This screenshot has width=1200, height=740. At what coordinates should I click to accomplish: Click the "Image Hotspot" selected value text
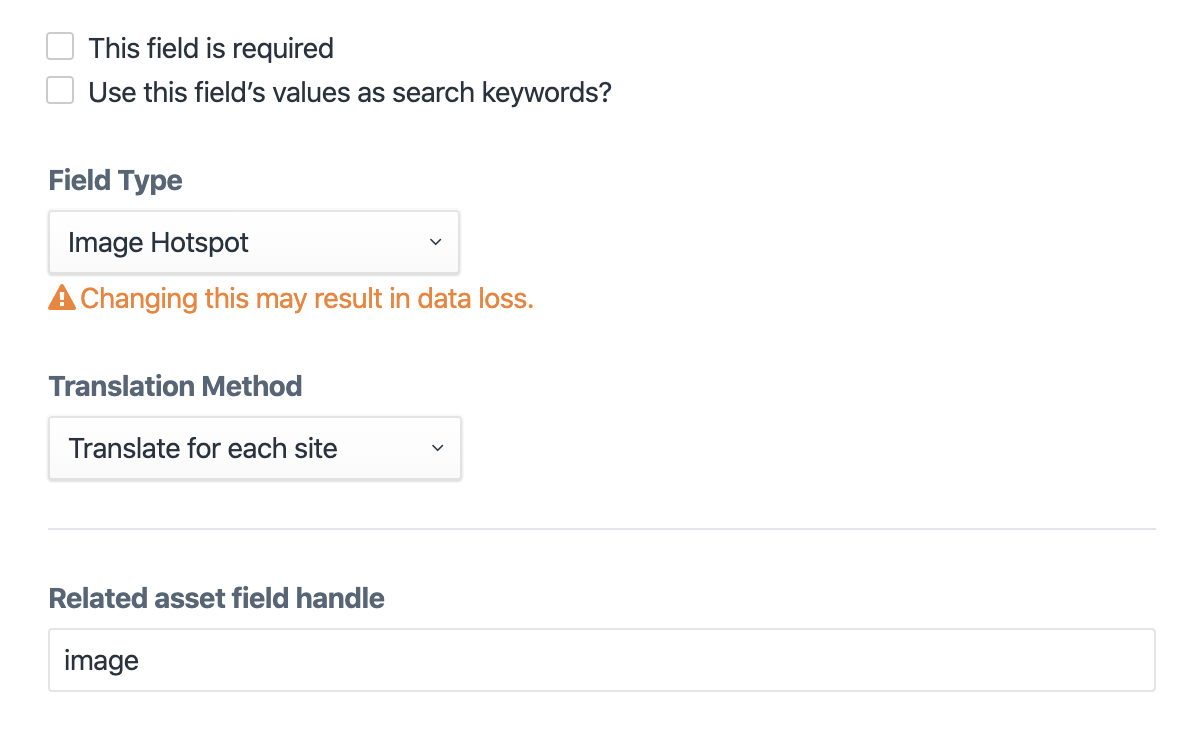click(x=158, y=242)
